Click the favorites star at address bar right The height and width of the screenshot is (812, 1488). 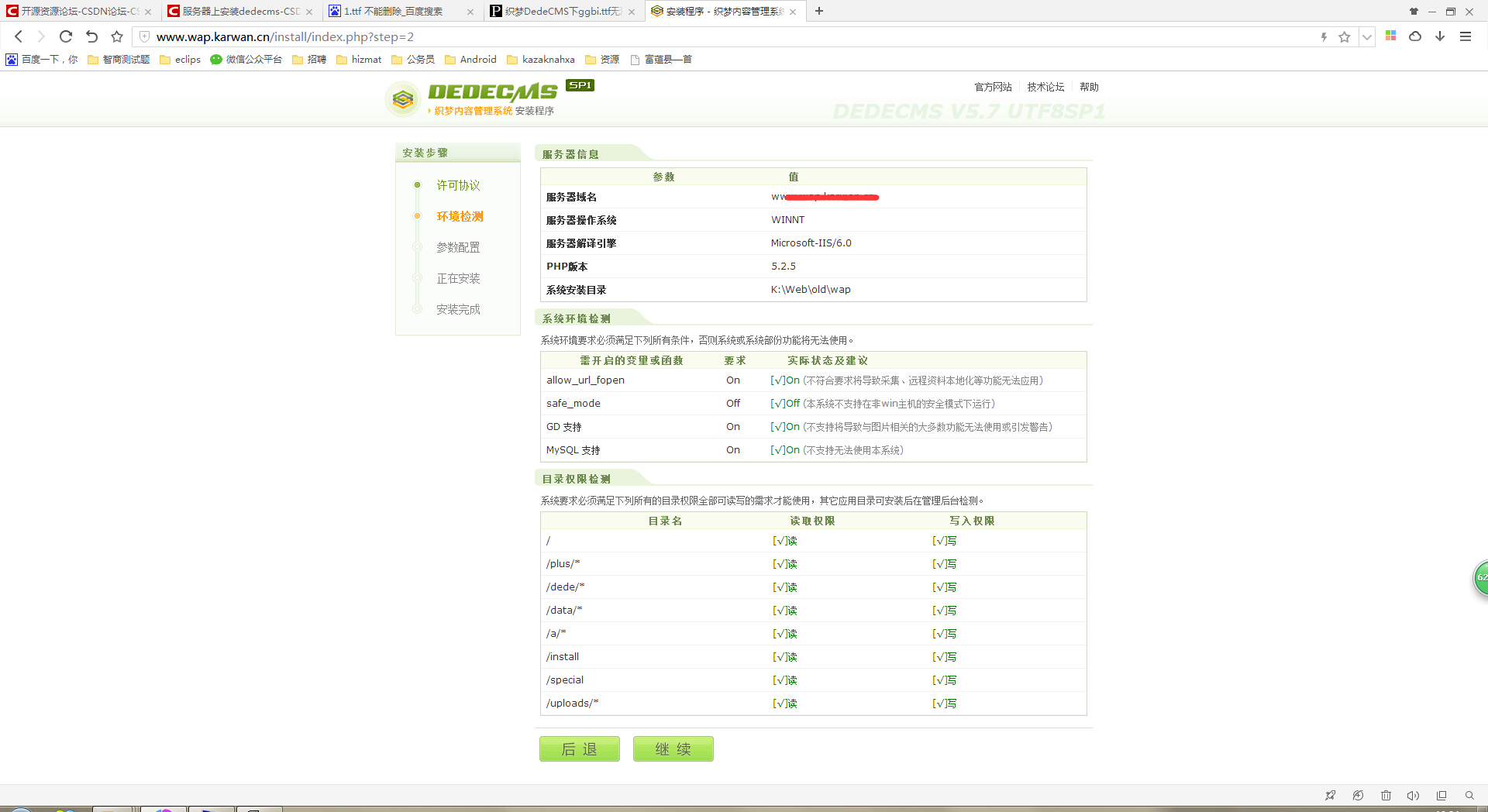pos(1345,36)
